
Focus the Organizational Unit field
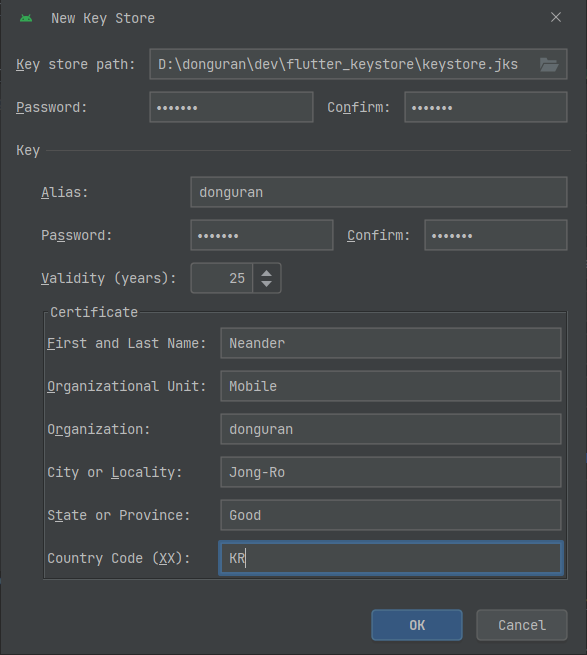(391, 386)
